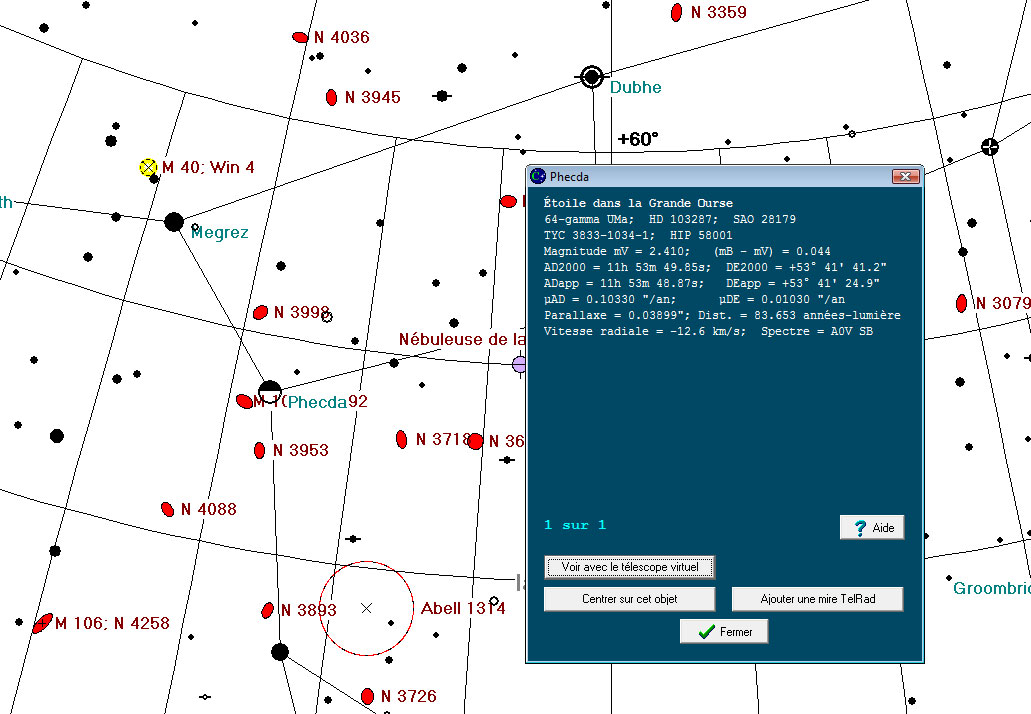The width and height of the screenshot is (1031, 714).
Task: Select galaxy N 3359 red marker
Action: pyautogui.click(x=676, y=12)
